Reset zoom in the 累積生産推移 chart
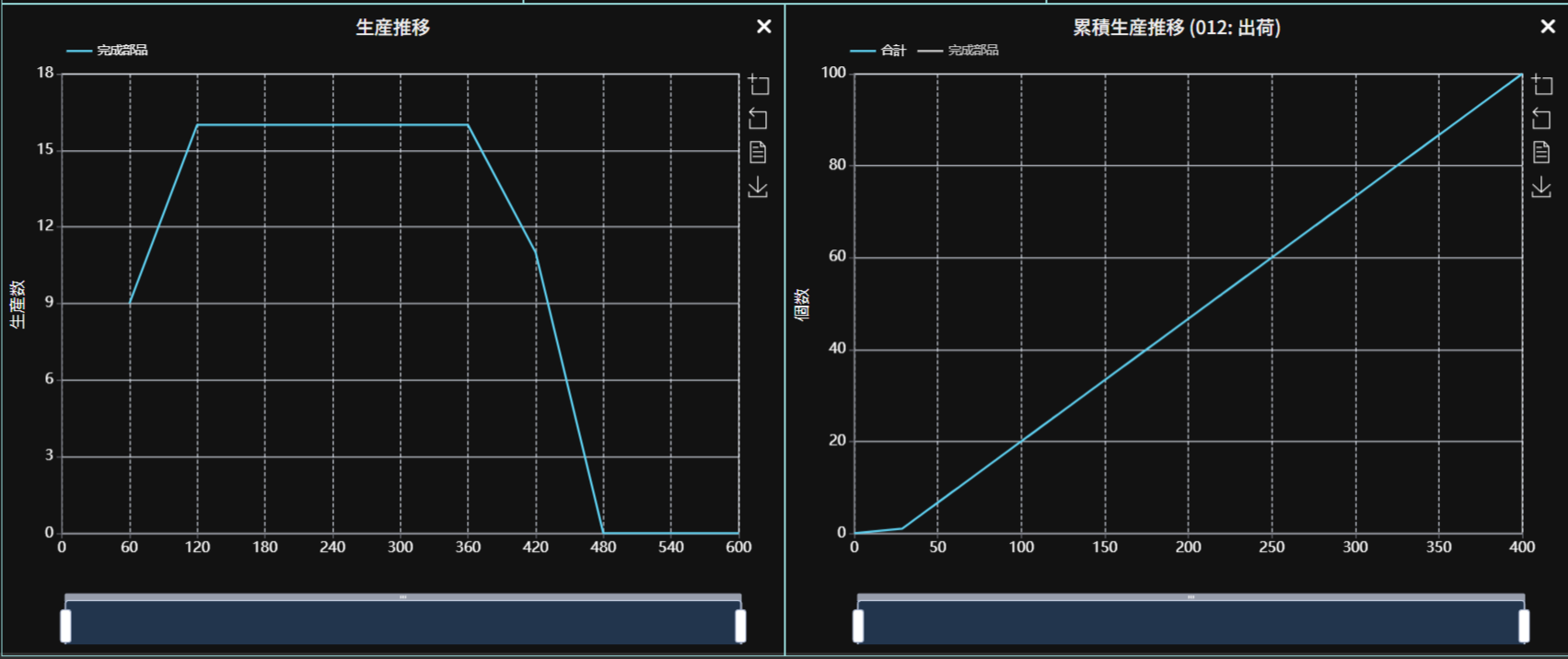The image size is (1568, 659). tap(1541, 119)
